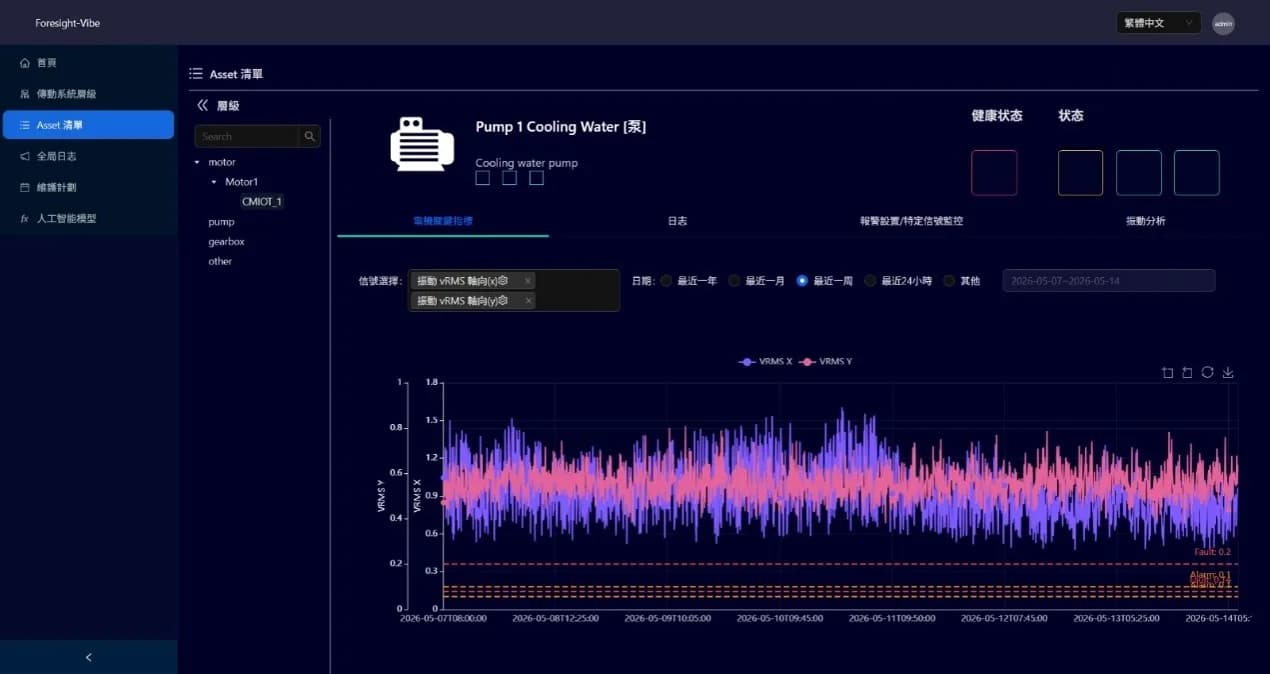Click the red-outlined 健康状态 box
Screen dimensions: 1270x674
pyautogui.click(x=994, y=173)
